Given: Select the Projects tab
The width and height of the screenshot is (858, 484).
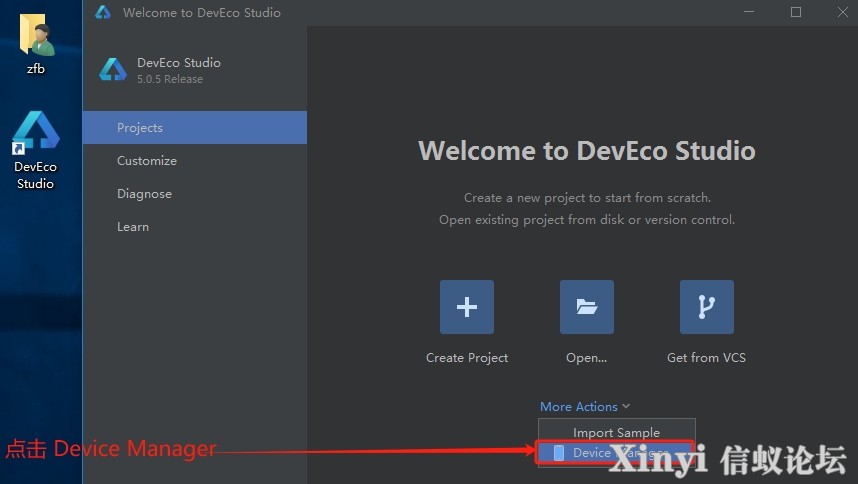Looking at the screenshot, I should pos(195,127).
